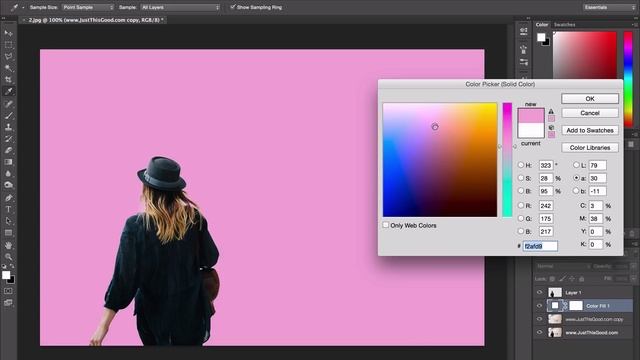Open Color Libraries
The width and height of the screenshot is (640, 360).
[x=590, y=147]
